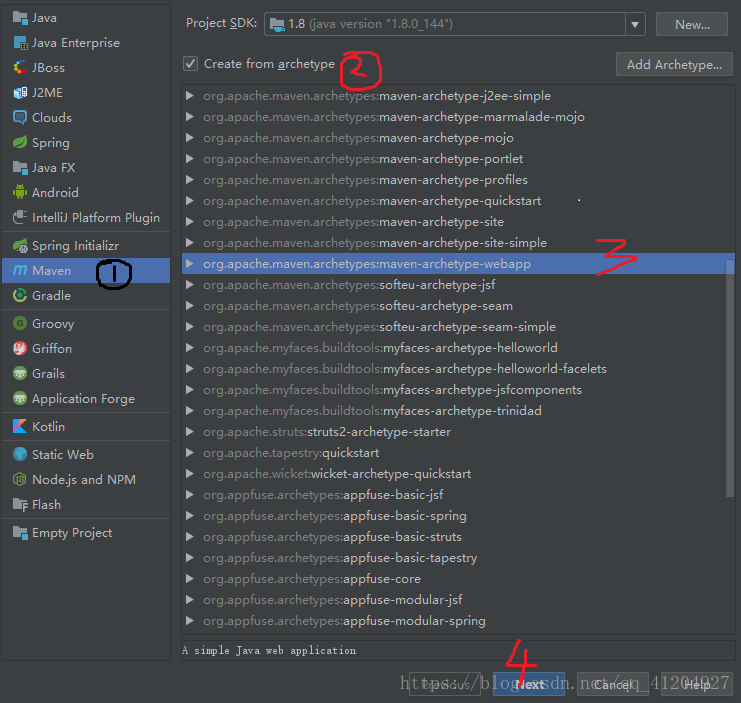The height and width of the screenshot is (703, 741).
Task: Click the Java FX folder icon
Action: pos(20,168)
